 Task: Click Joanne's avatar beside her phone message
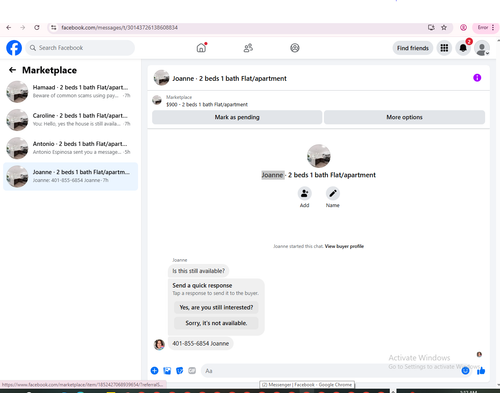[159, 344]
